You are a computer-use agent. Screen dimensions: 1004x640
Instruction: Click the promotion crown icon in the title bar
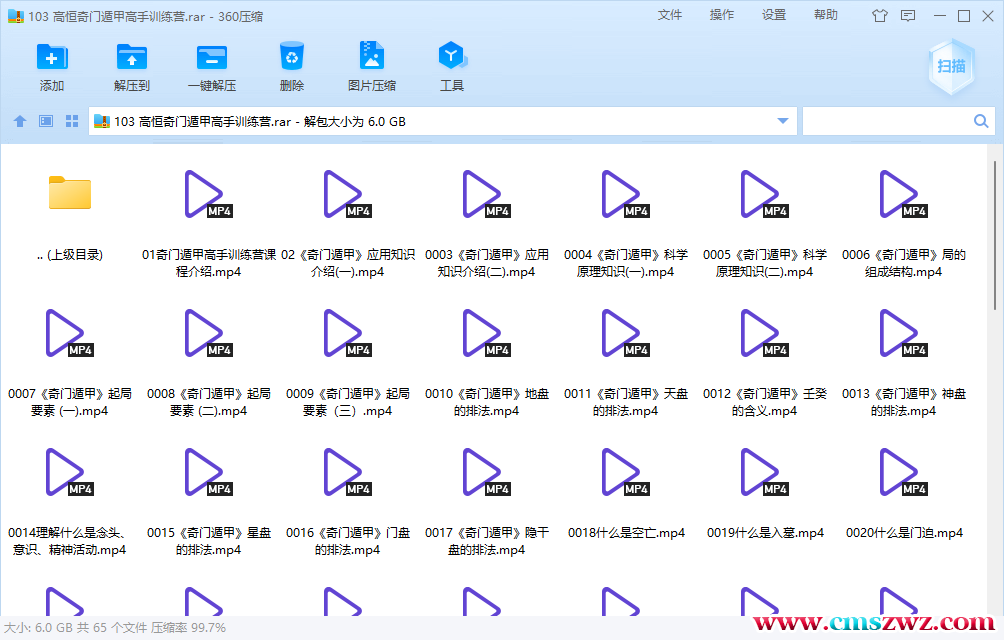coord(880,15)
